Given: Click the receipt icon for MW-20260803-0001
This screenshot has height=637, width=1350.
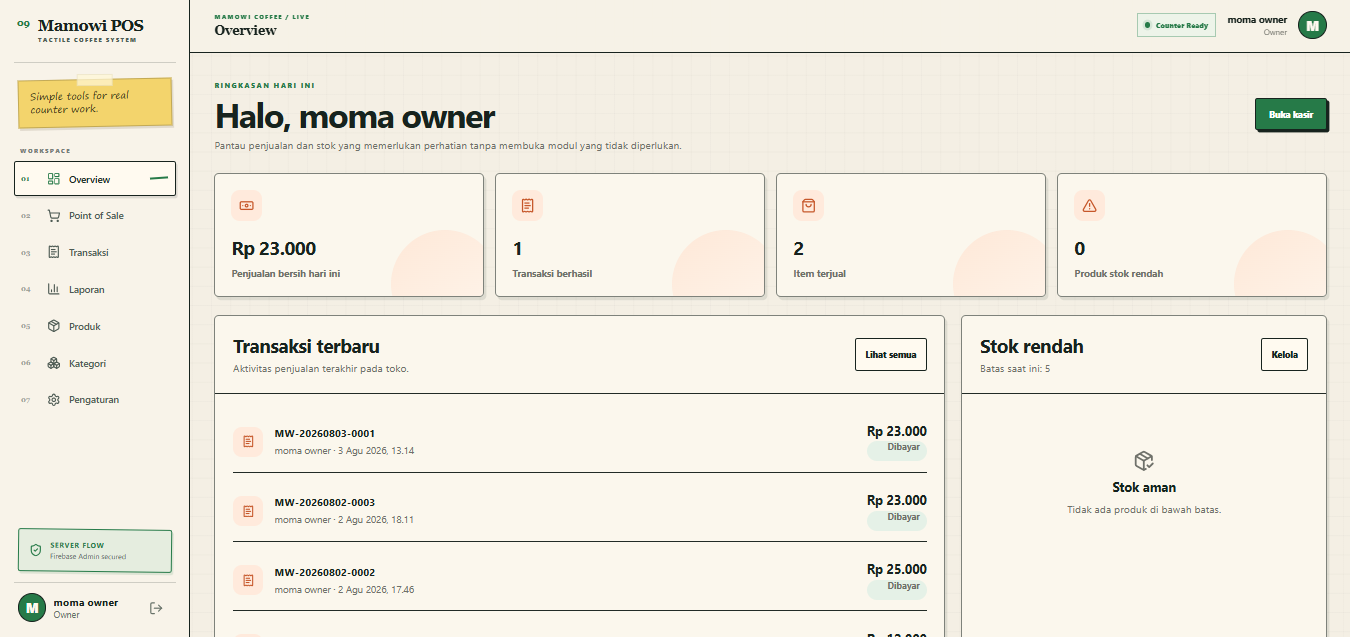Looking at the screenshot, I should [248, 441].
